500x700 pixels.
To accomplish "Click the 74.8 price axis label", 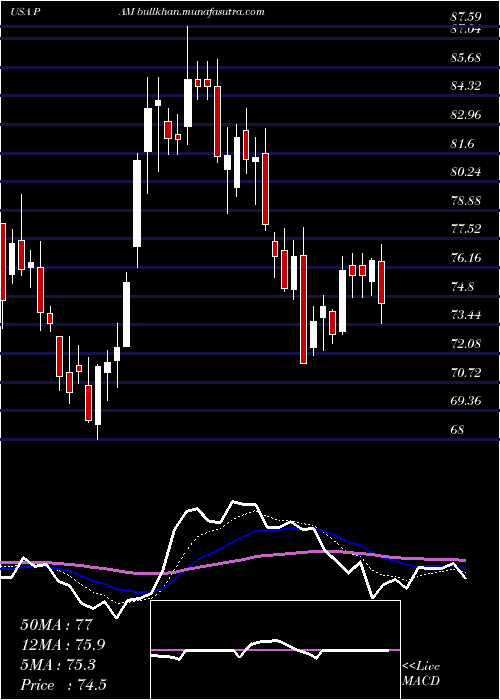I will coord(462,286).
